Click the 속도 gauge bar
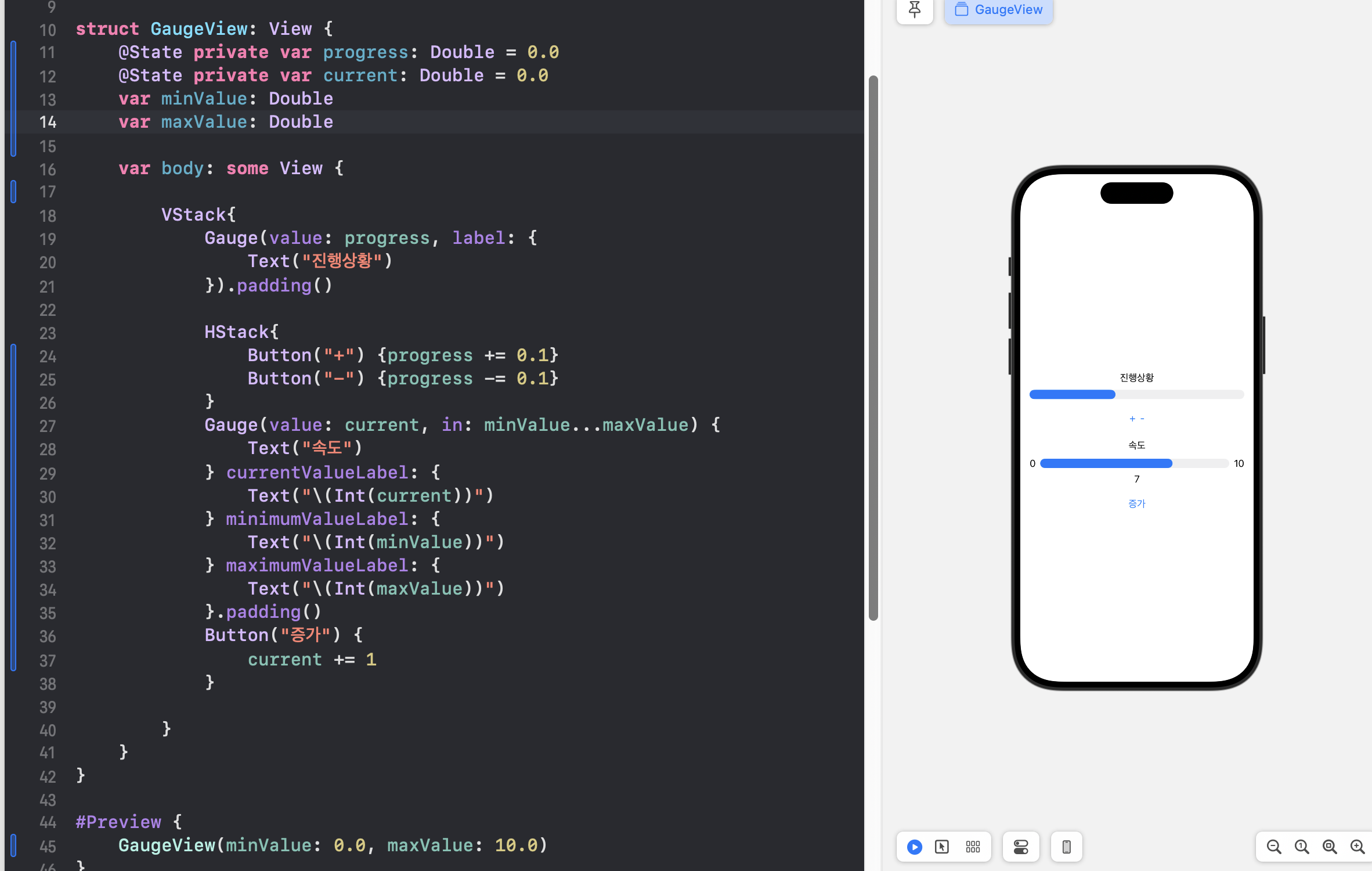Image resolution: width=1372 pixels, height=871 pixels. point(1134,463)
